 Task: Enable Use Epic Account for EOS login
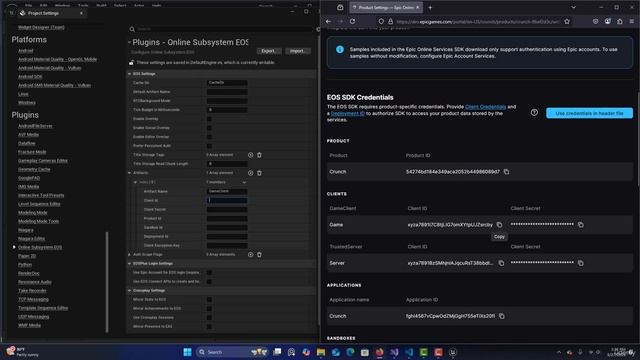click(209, 273)
